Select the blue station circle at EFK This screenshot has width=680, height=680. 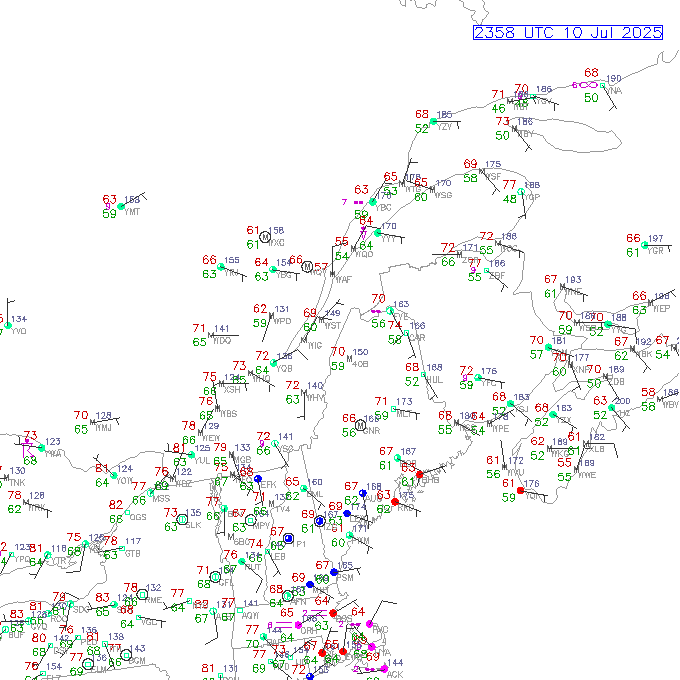(x=258, y=479)
